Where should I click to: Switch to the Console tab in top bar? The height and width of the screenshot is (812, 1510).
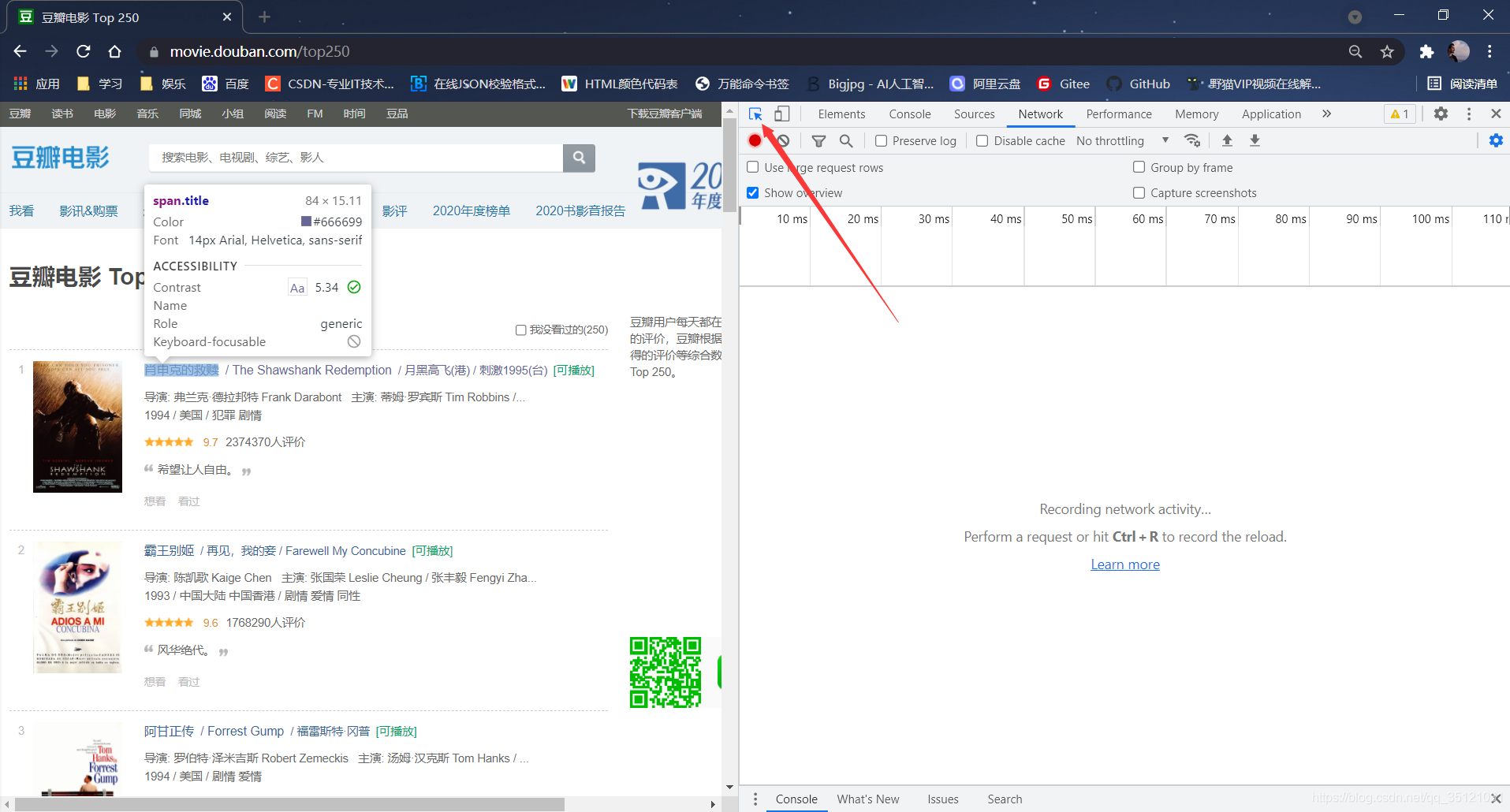click(910, 114)
